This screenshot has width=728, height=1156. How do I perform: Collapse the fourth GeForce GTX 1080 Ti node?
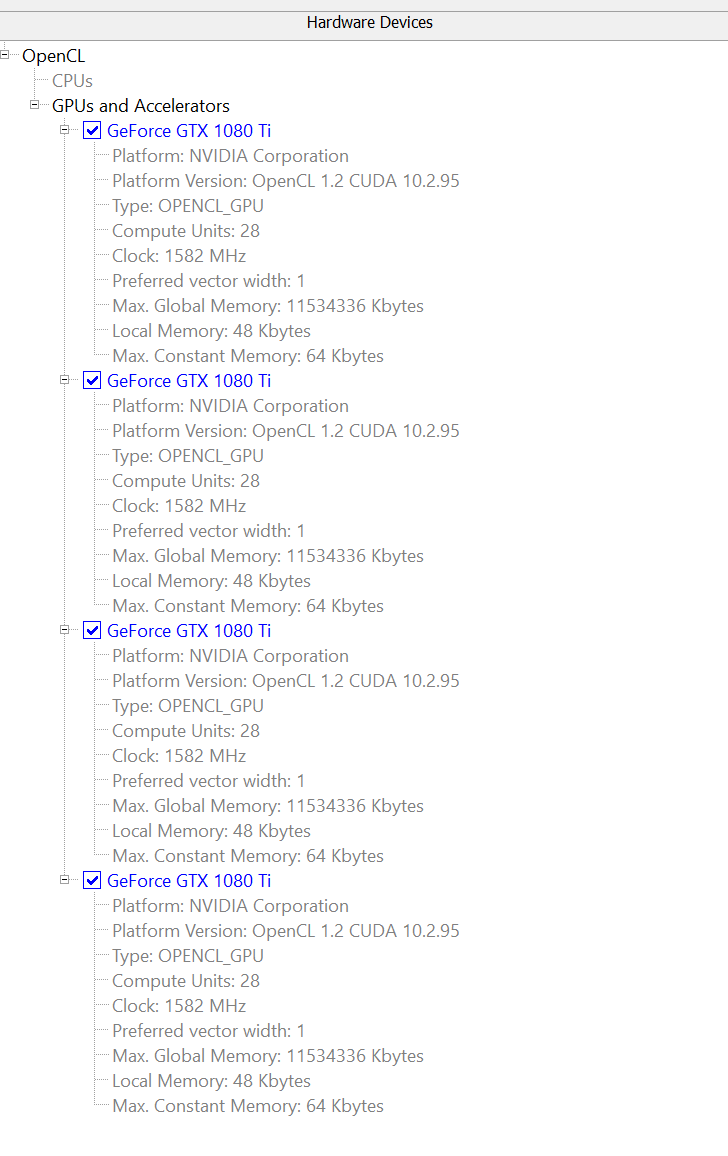click(x=65, y=880)
